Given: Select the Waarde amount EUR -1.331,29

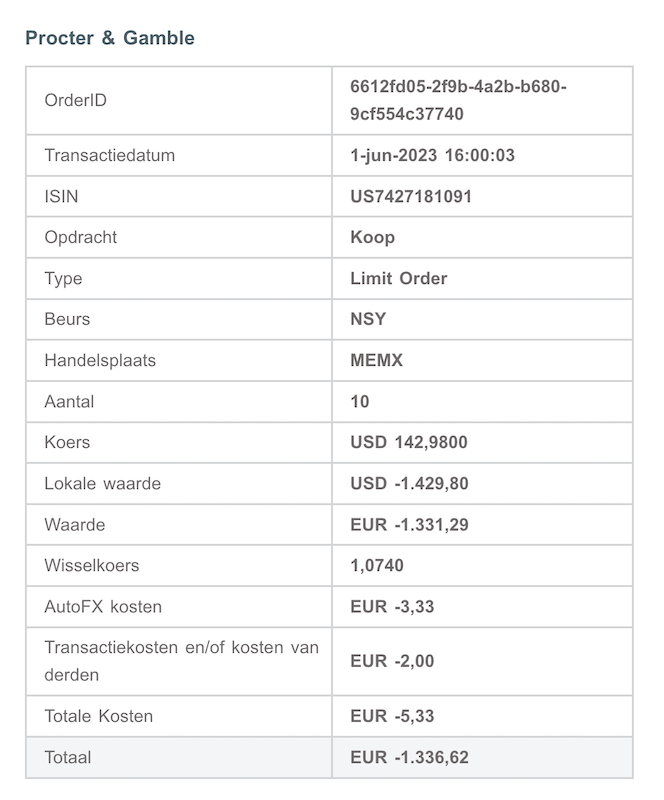Looking at the screenshot, I should (x=409, y=524).
